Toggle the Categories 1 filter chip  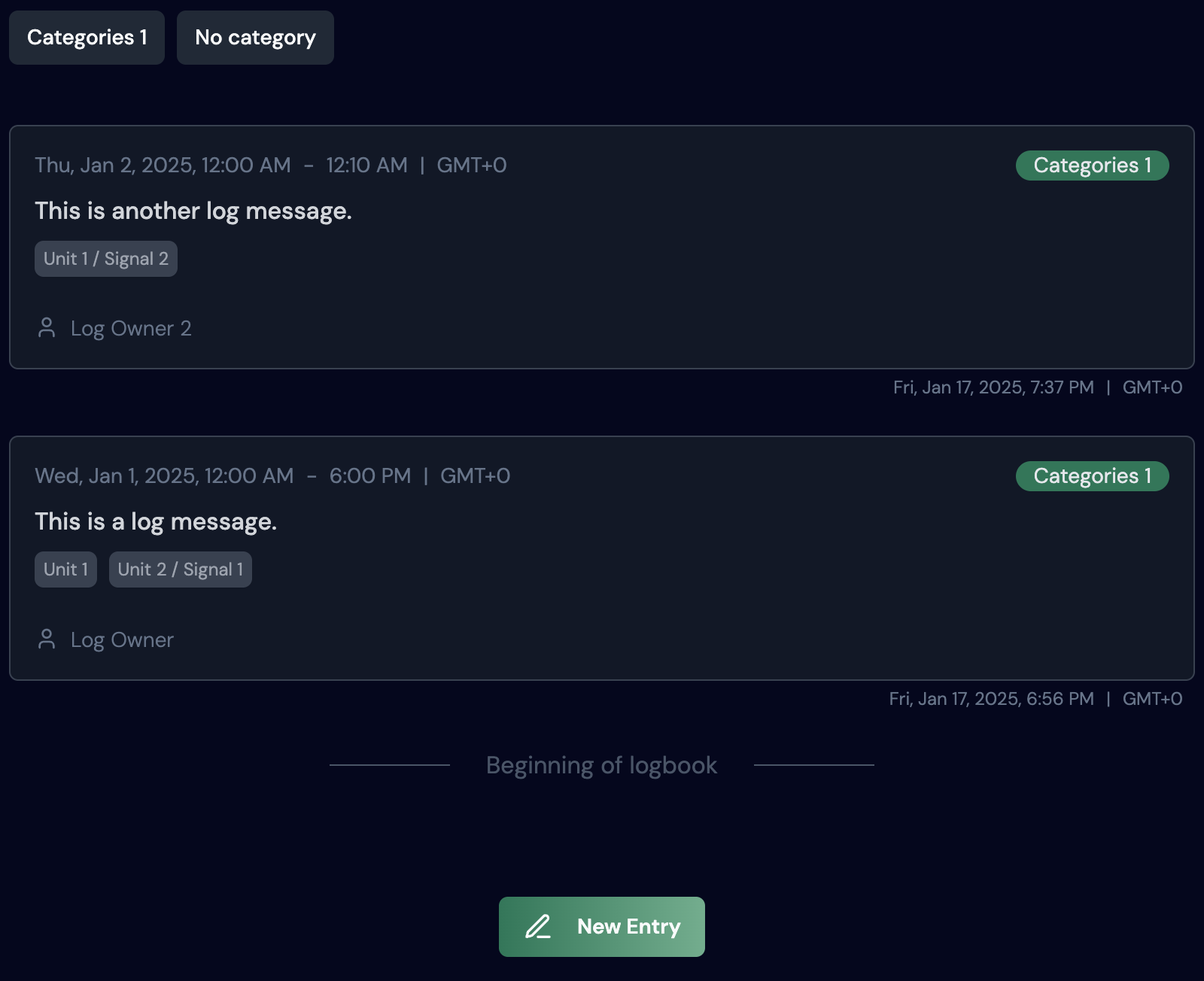click(87, 38)
